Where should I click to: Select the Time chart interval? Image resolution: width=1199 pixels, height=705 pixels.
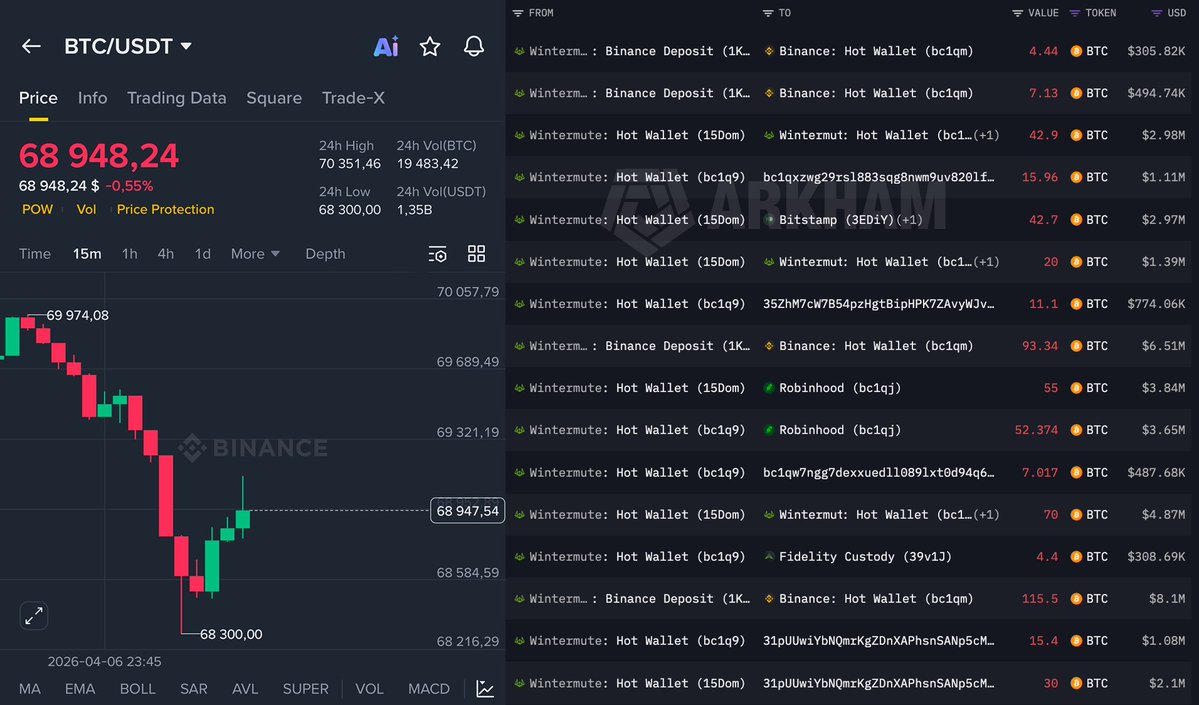(x=35, y=254)
